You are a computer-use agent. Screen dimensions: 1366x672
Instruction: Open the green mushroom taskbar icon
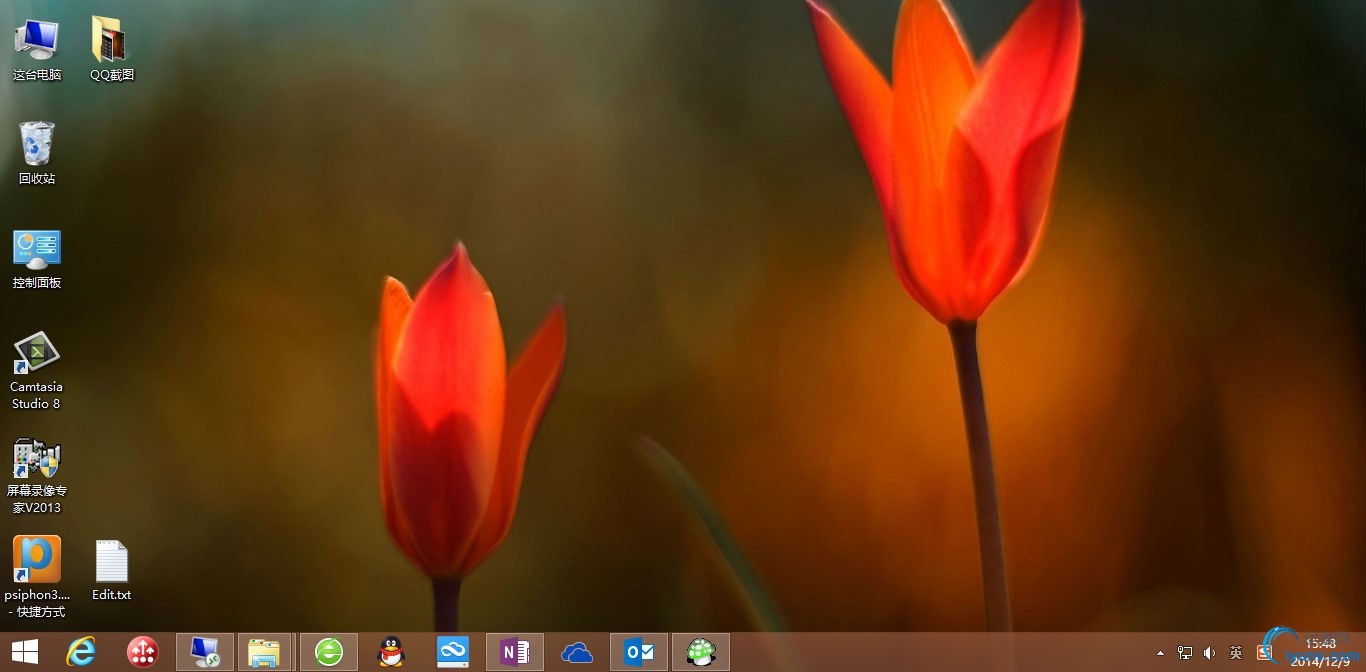pyautogui.click(x=701, y=653)
